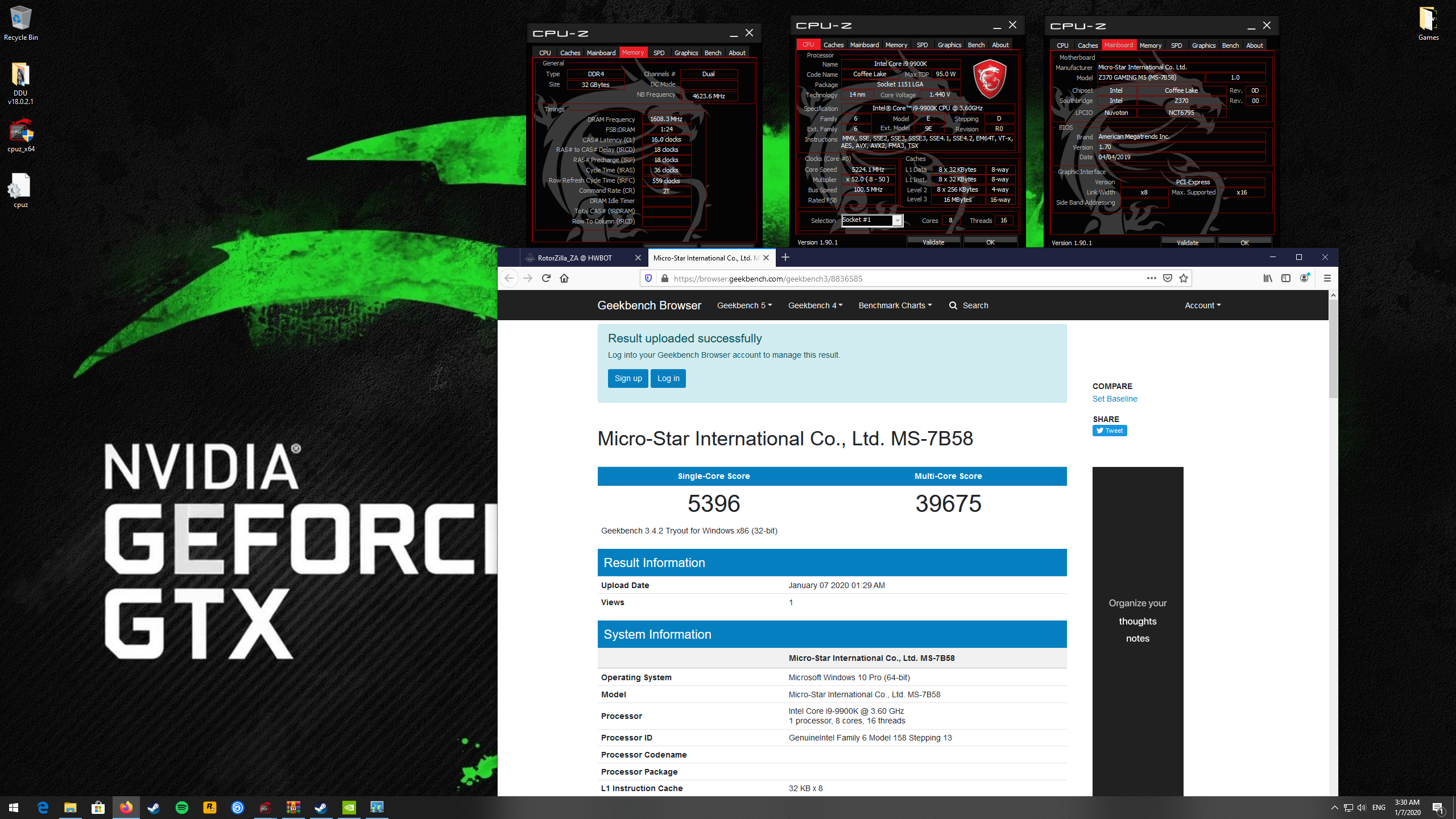Viewport: 1456px width, 819px height.
Task: Open Firefox account icon
Action: coord(1305,278)
